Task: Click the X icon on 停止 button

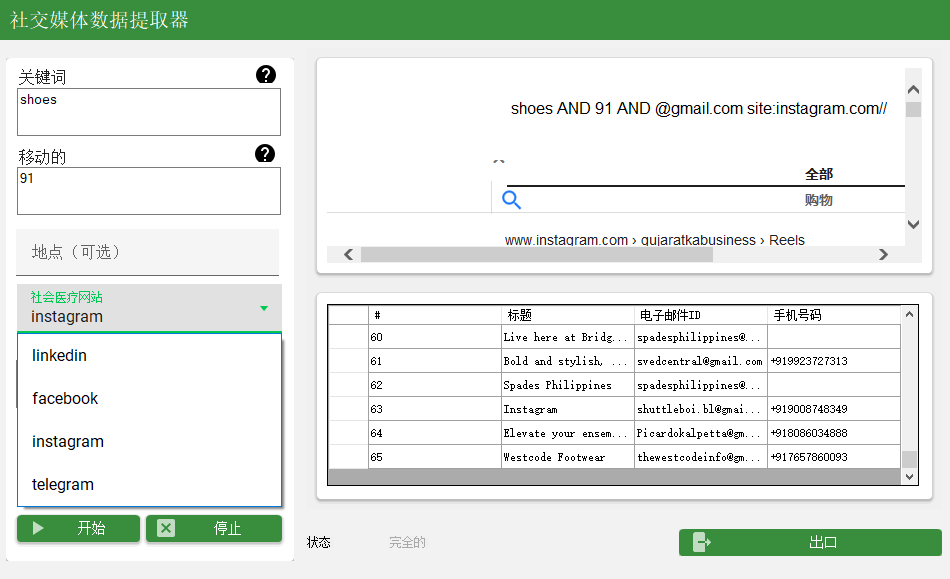Action: (166, 528)
